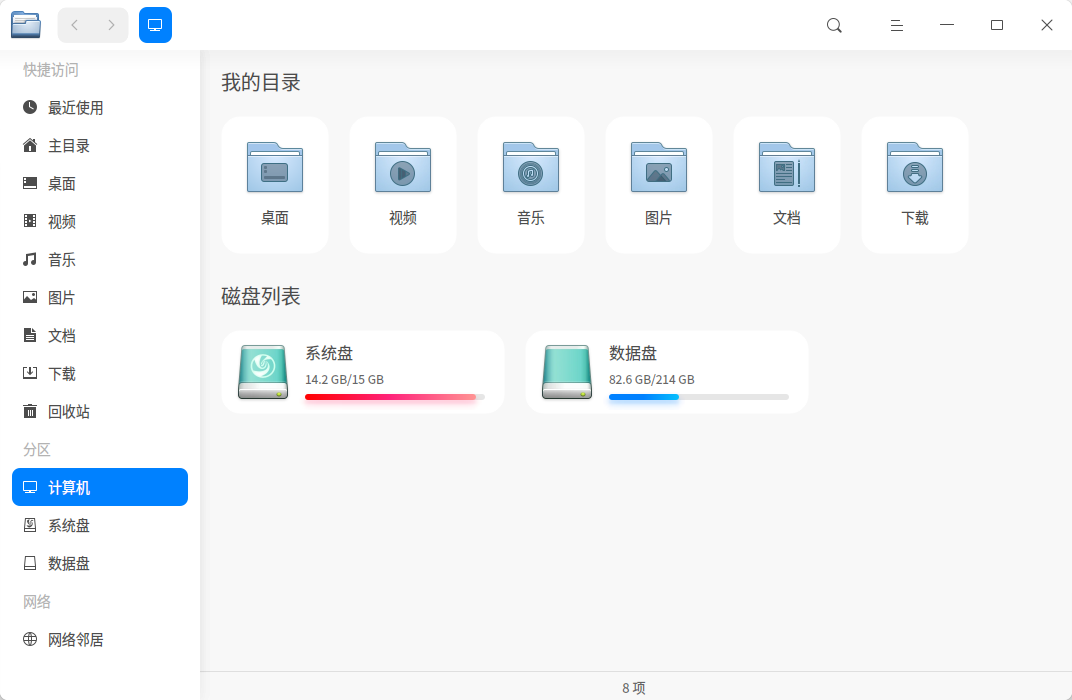Go to 桌面 in the sidebar
This screenshot has height=700, width=1072.
(x=100, y=183)
